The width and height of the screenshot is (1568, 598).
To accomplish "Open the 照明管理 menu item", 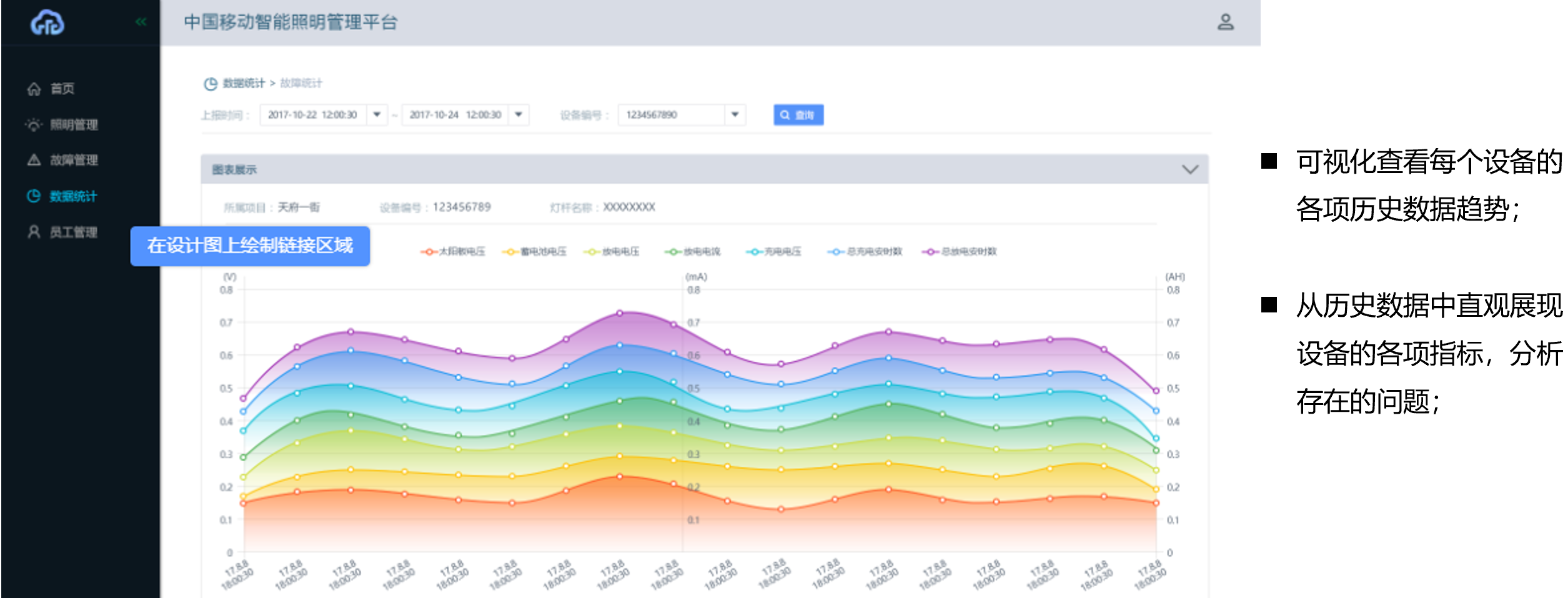I will pyautogui.click(x=61, y=124).
